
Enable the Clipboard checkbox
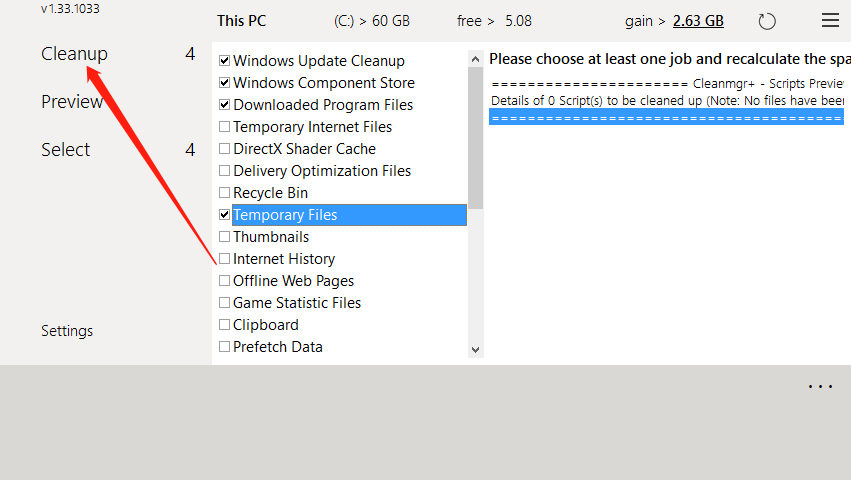point(224,325)
